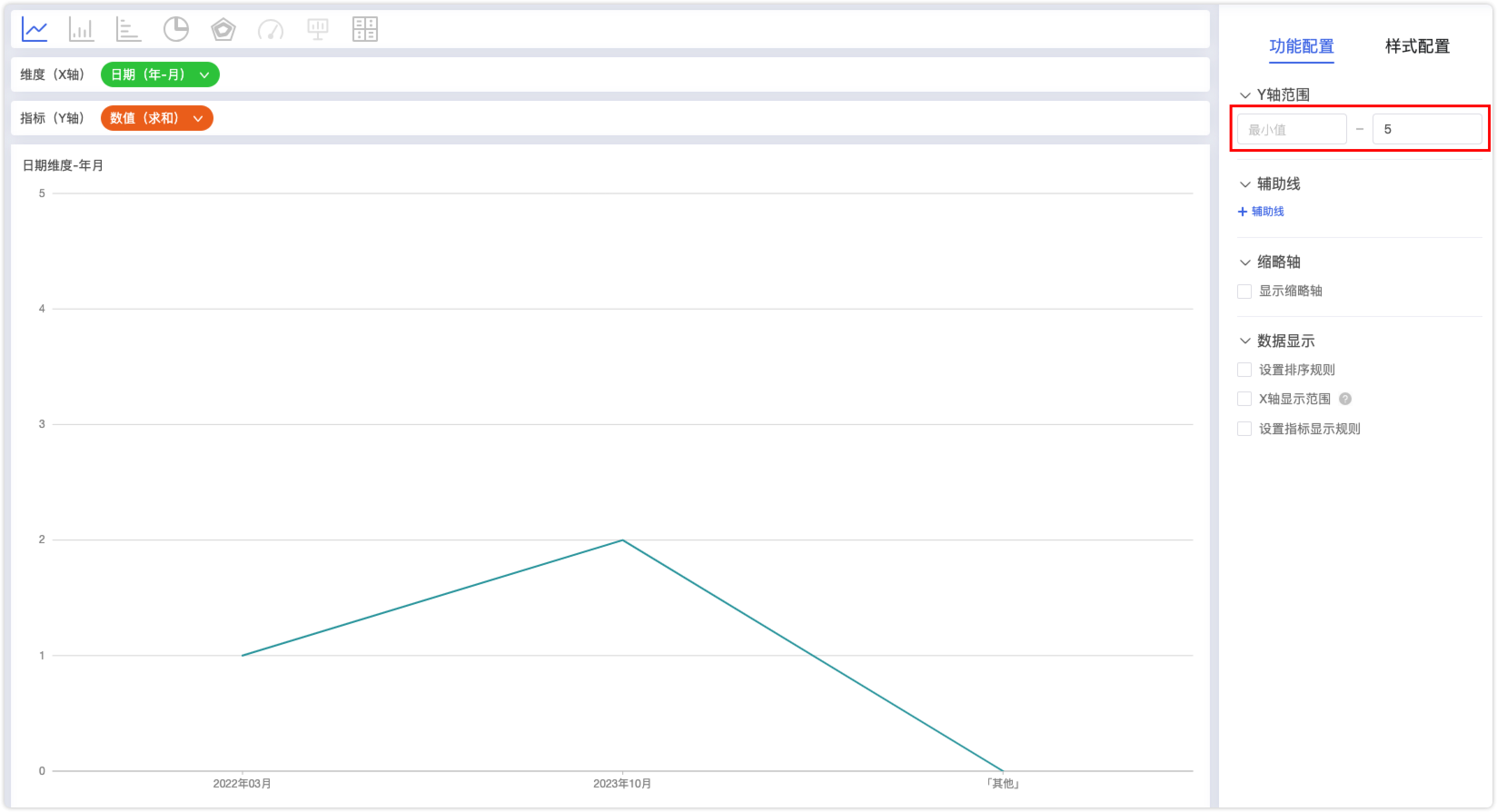Enable the 显示缩略轴 checkbox
1497x812 pixels.
(x=1244, y=292)
